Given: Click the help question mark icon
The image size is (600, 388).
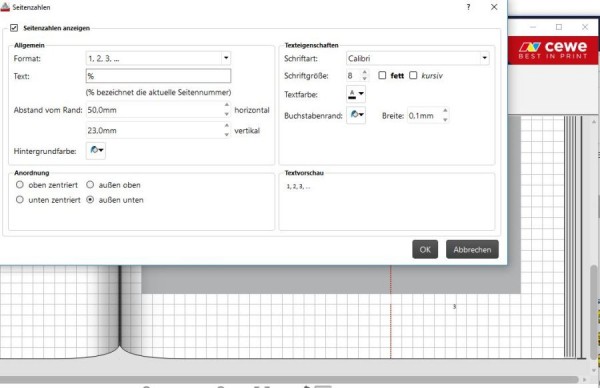Looking at the screenshot, I should pyautogui.click(x=468, y=7).
